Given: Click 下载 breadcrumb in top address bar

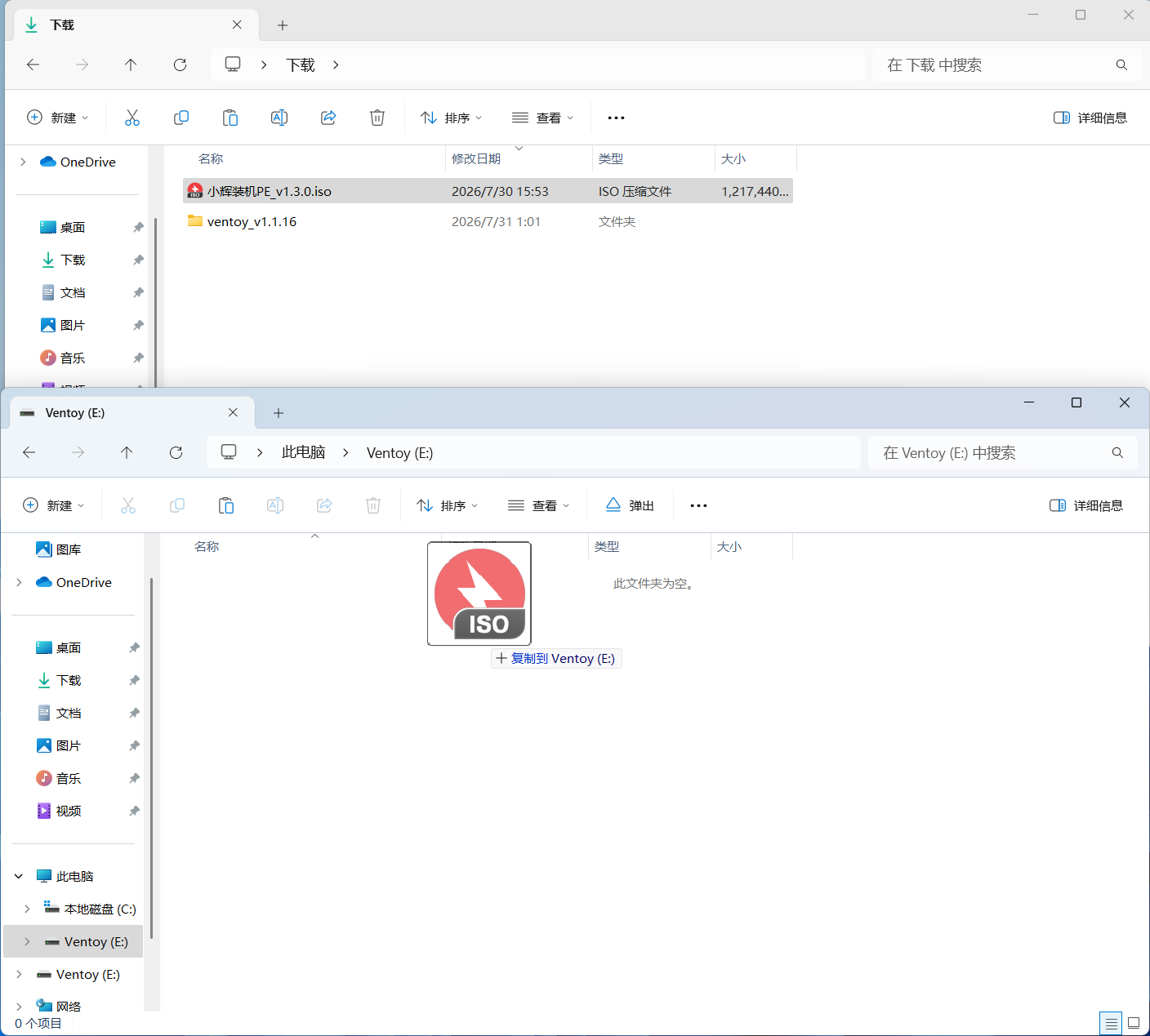Looking at the screenshot, I should coord(301,64).
